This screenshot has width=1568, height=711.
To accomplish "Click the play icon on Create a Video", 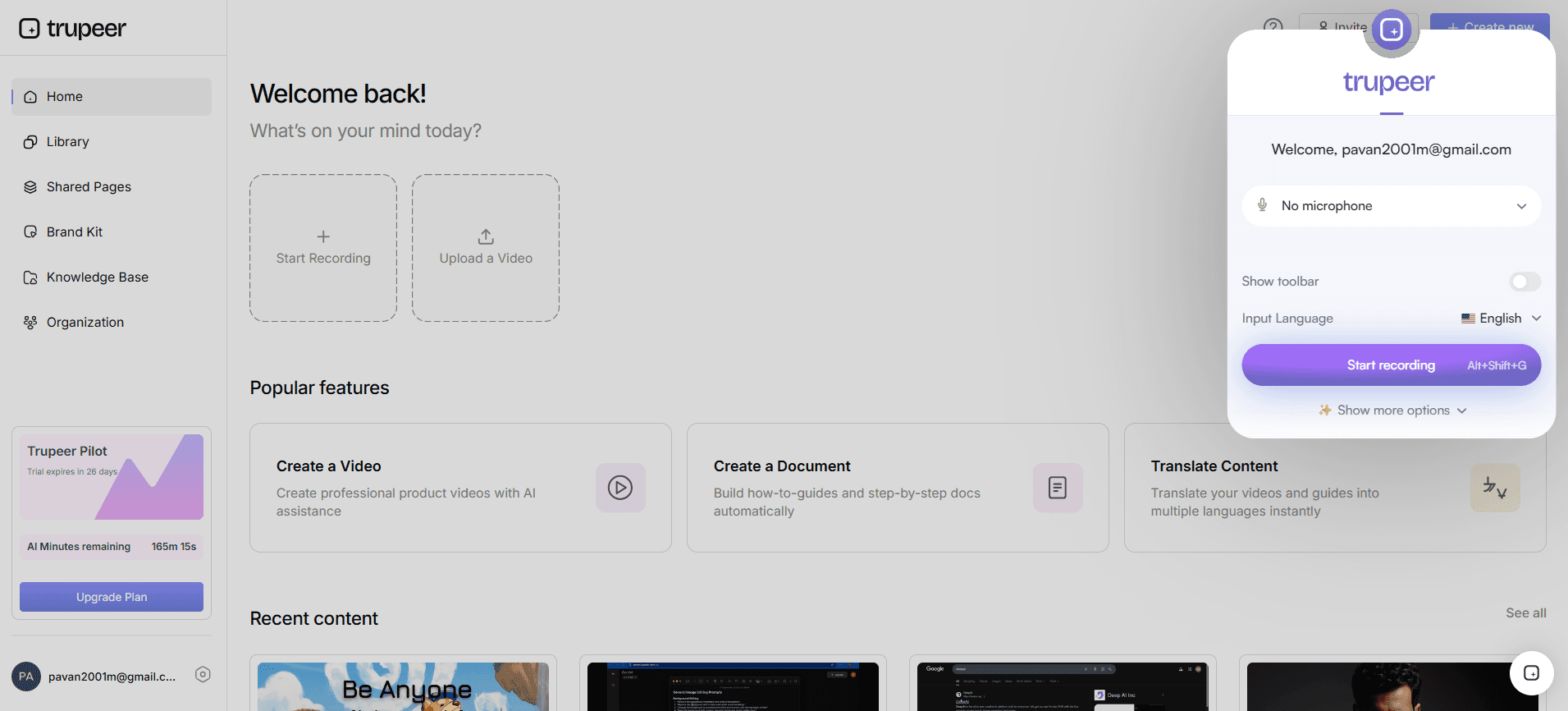I will [x=620, y=488].
